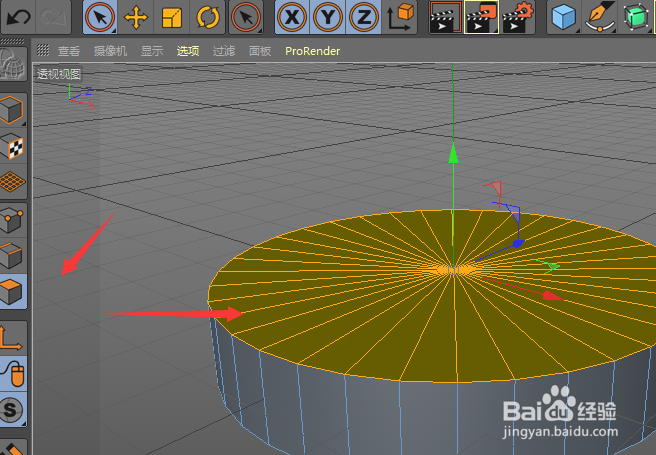Open the ProRender menu
Screen dimensions: 656x455
click(x=313, y=51)
